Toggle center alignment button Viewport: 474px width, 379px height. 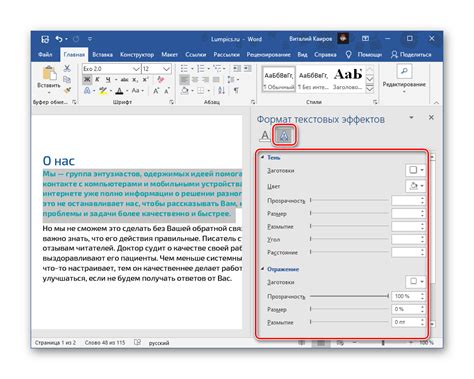pos(195,79)
